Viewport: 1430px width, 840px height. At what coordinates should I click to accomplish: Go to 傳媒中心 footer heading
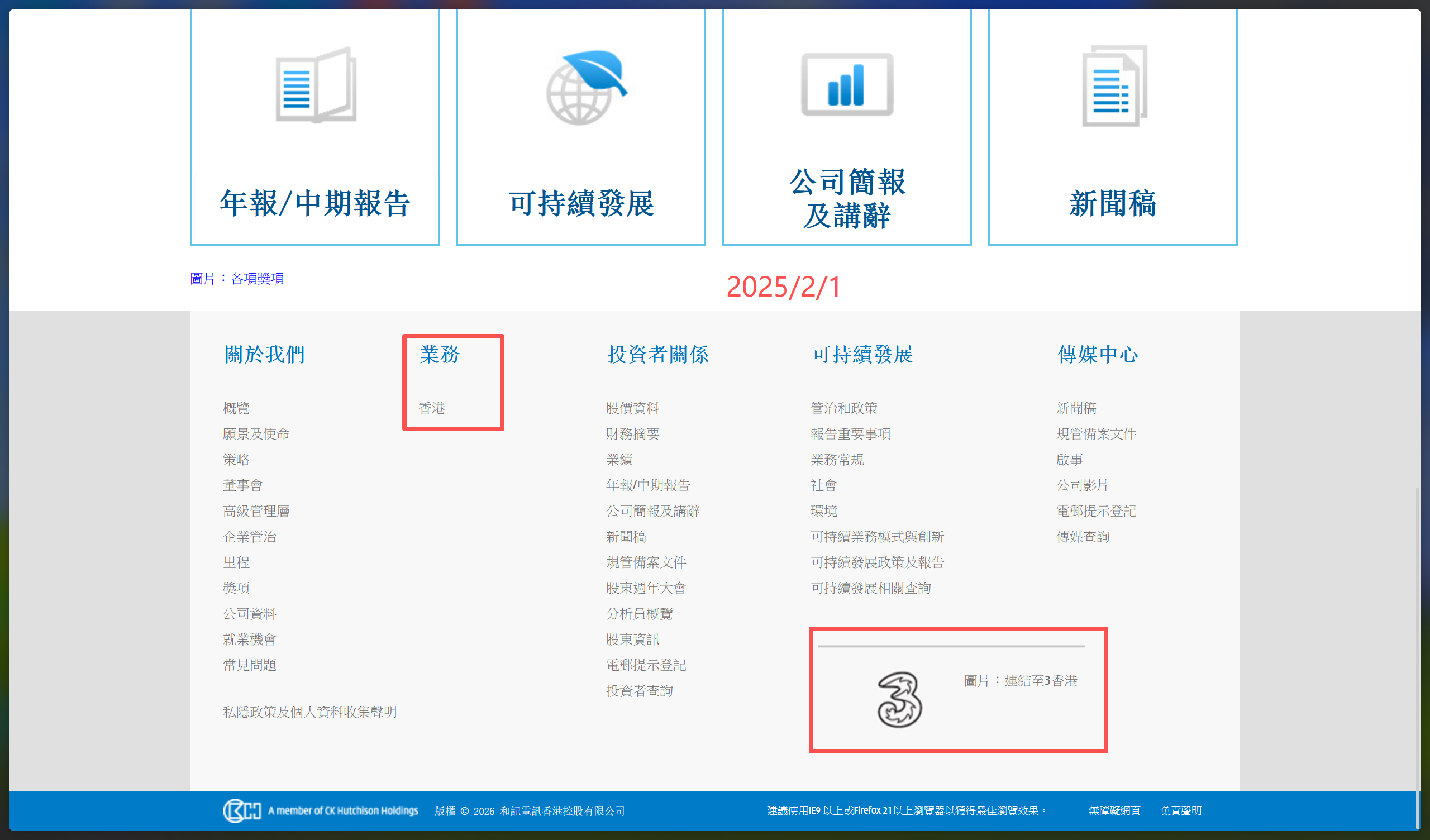pyautogui.click(x=1098, y=354)
